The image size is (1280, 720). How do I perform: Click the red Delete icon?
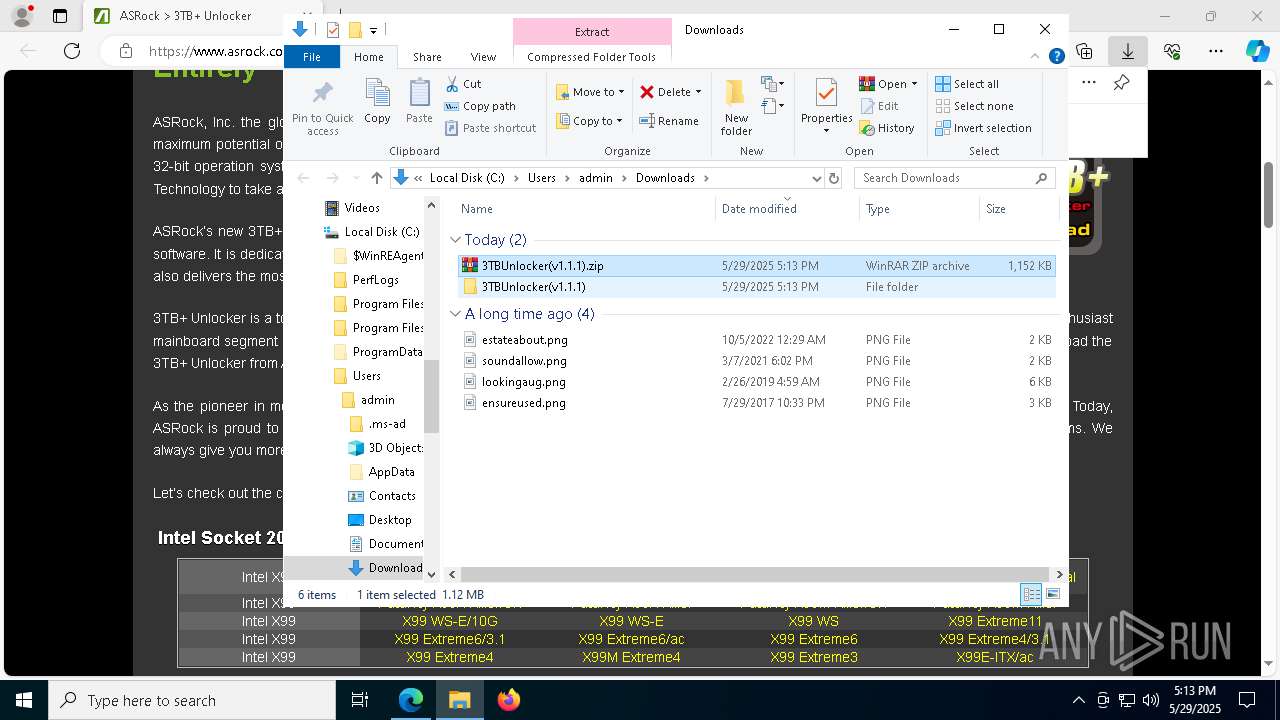tap(647, 92)
